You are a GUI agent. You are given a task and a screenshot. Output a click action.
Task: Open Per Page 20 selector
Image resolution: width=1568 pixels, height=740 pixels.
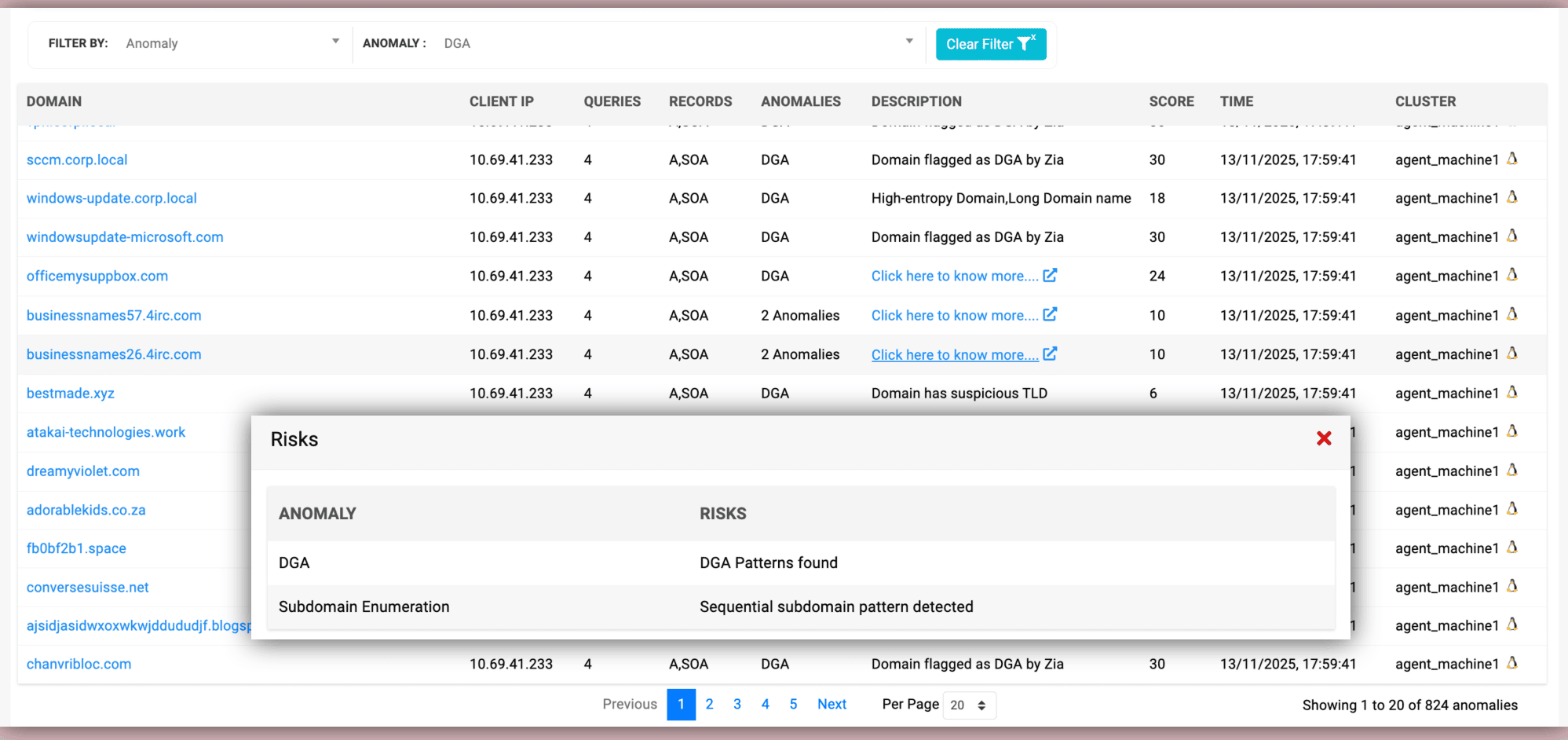tap(969, 705)
